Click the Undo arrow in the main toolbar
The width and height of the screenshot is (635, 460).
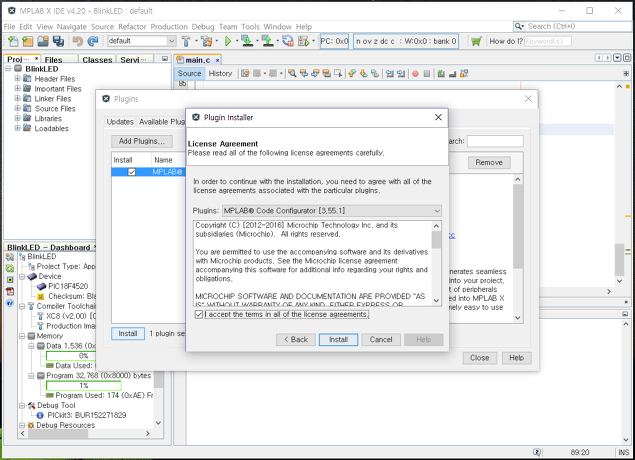(78, 41)
